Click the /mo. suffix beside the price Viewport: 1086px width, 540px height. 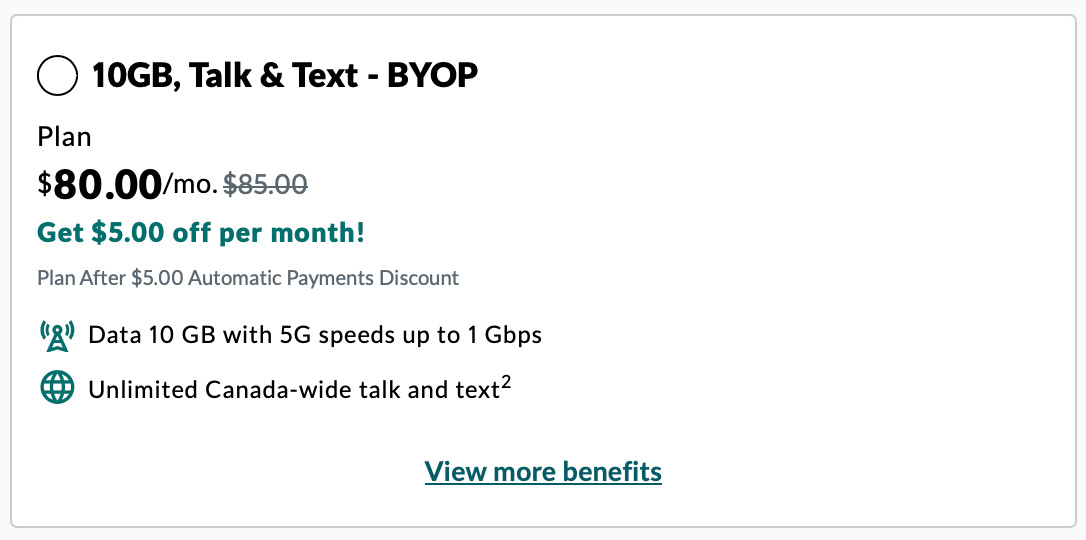point(190,184)
